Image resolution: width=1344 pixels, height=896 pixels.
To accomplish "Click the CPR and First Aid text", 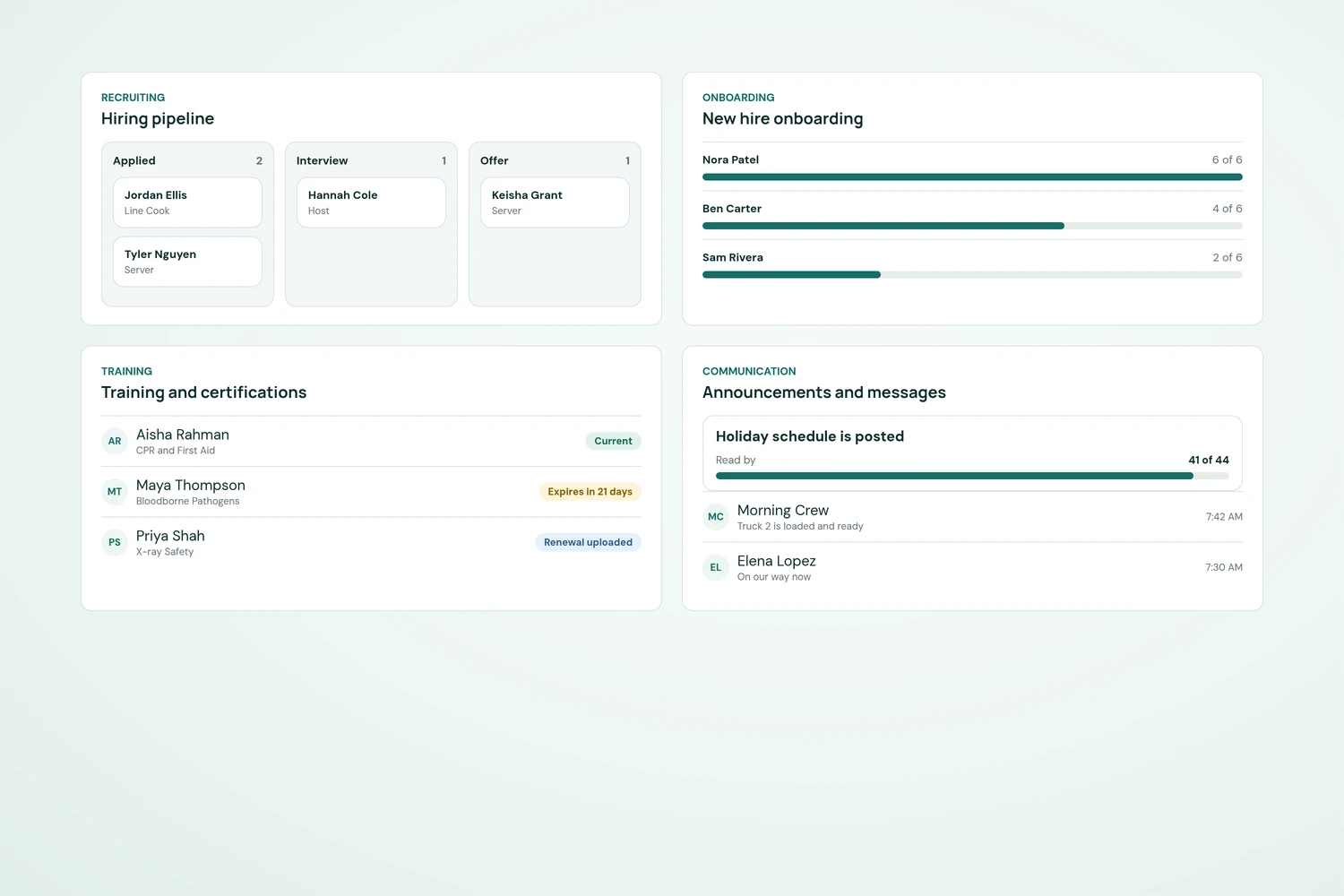I will [176, 451].
